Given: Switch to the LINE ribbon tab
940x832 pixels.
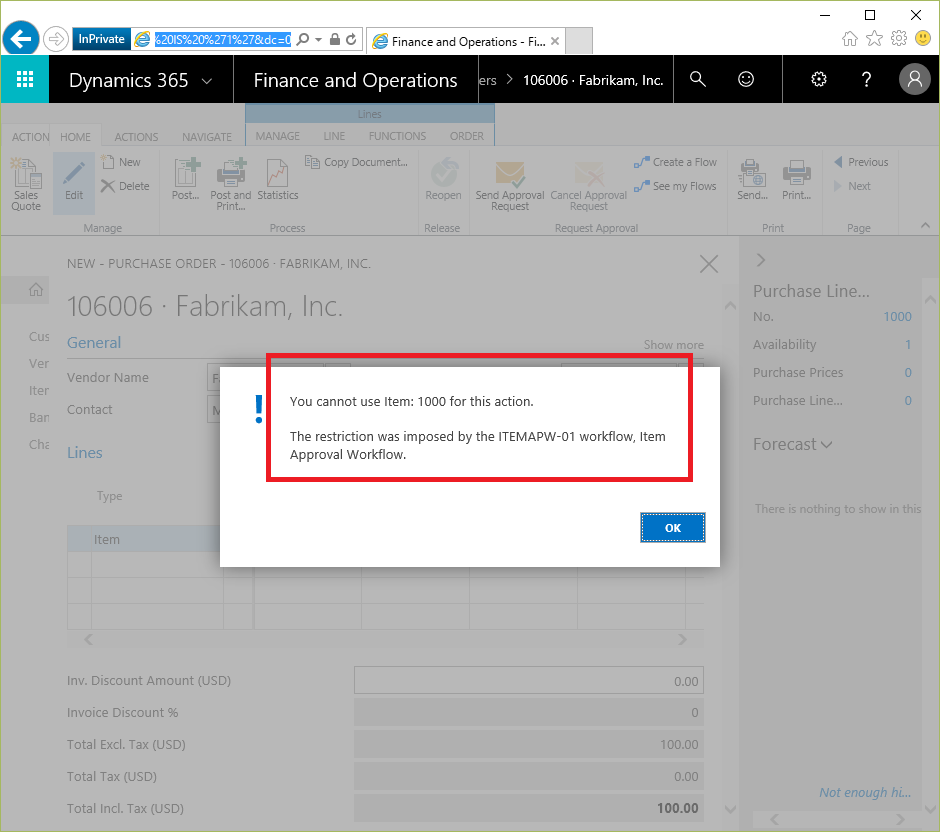Looking at the screenshot, I should click(334, 136).
